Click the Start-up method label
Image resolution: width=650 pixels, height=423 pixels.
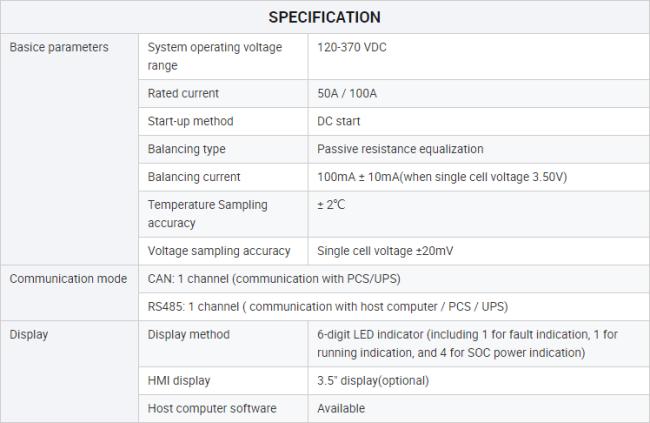tap(190, 121)
